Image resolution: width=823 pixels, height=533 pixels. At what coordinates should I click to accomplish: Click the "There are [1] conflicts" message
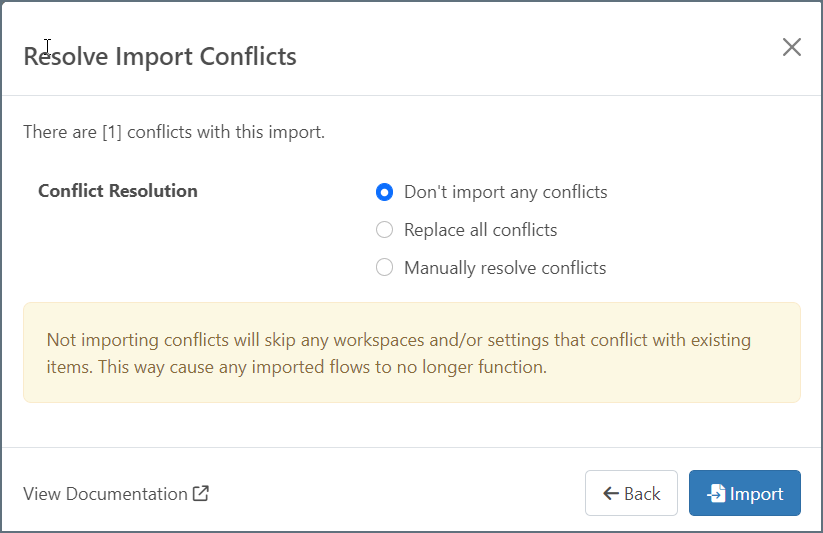click(174, 132)
